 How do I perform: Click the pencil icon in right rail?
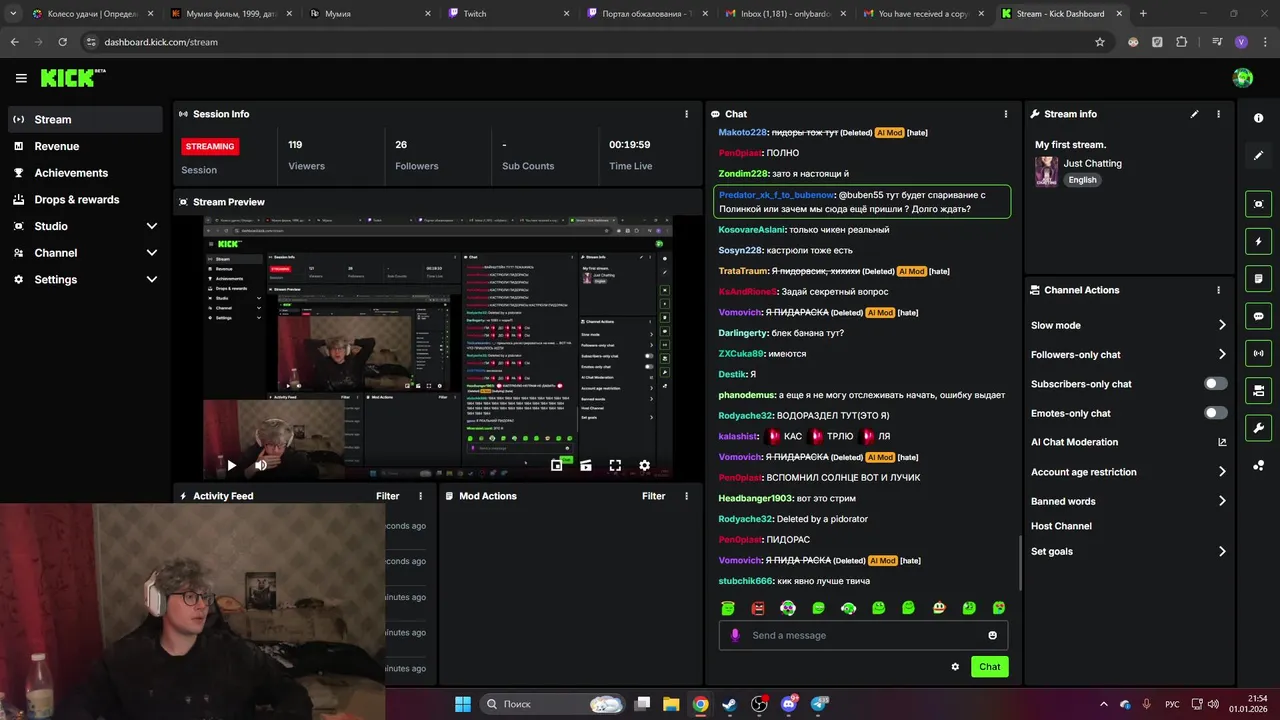[x=1258, y=155]
